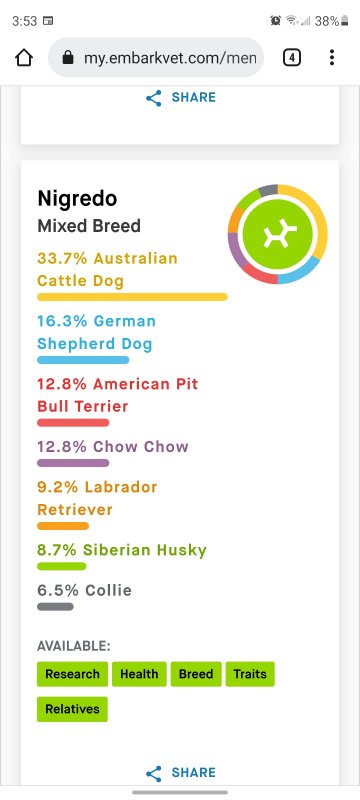Tap the dog name Nigredo

[x=78, y=198]
